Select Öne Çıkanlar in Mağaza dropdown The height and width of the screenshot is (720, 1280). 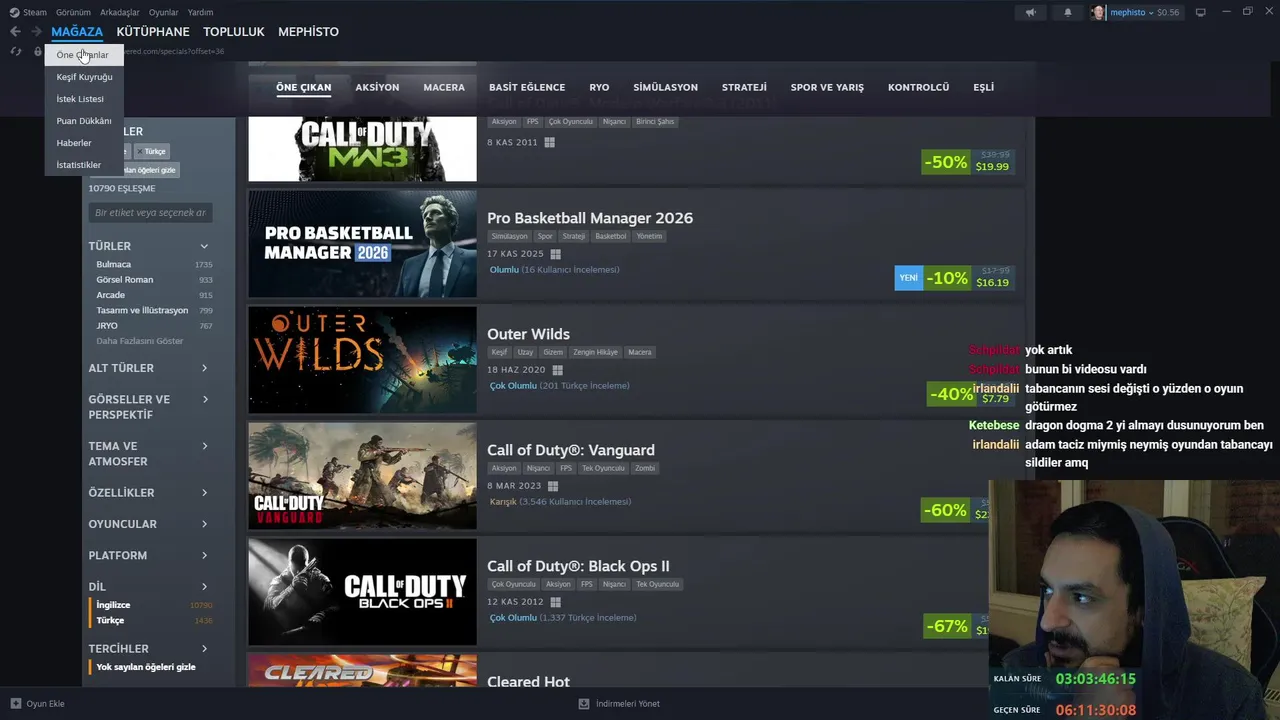pyautogui.click(x=83, y=55)
